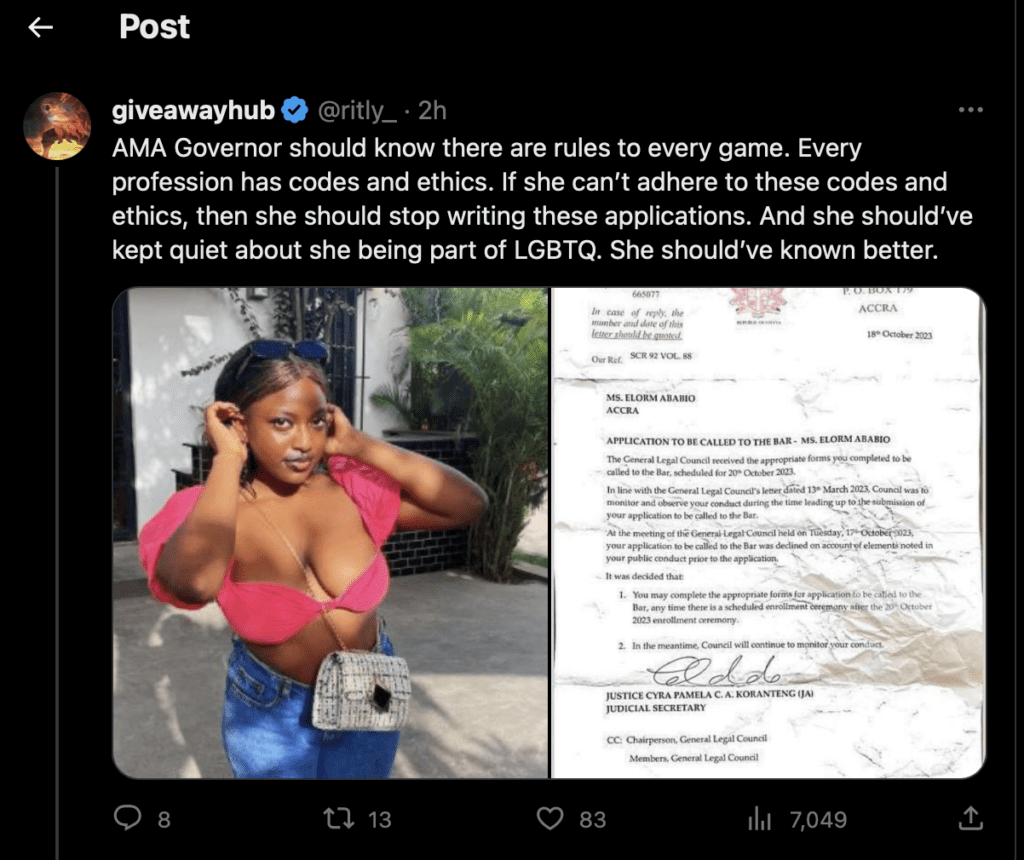1024x860 pixels.
Task: View post analytics bar chart icon
Action: [x=760, y=818]
